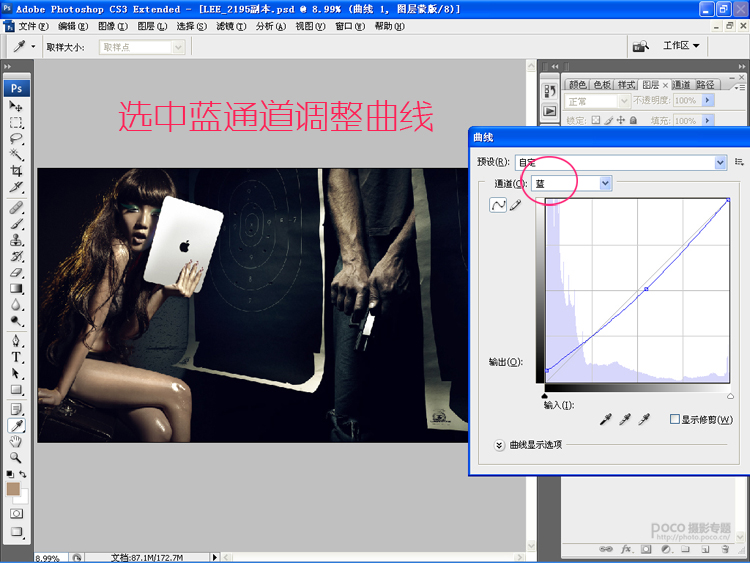Toggle lock transparent pixels
The width and height of the screenshot is (750, 563).
tap(596, 120)
